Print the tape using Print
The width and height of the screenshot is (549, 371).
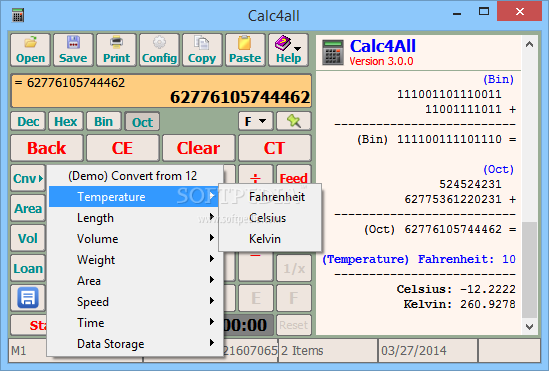[x=116, y=50]
